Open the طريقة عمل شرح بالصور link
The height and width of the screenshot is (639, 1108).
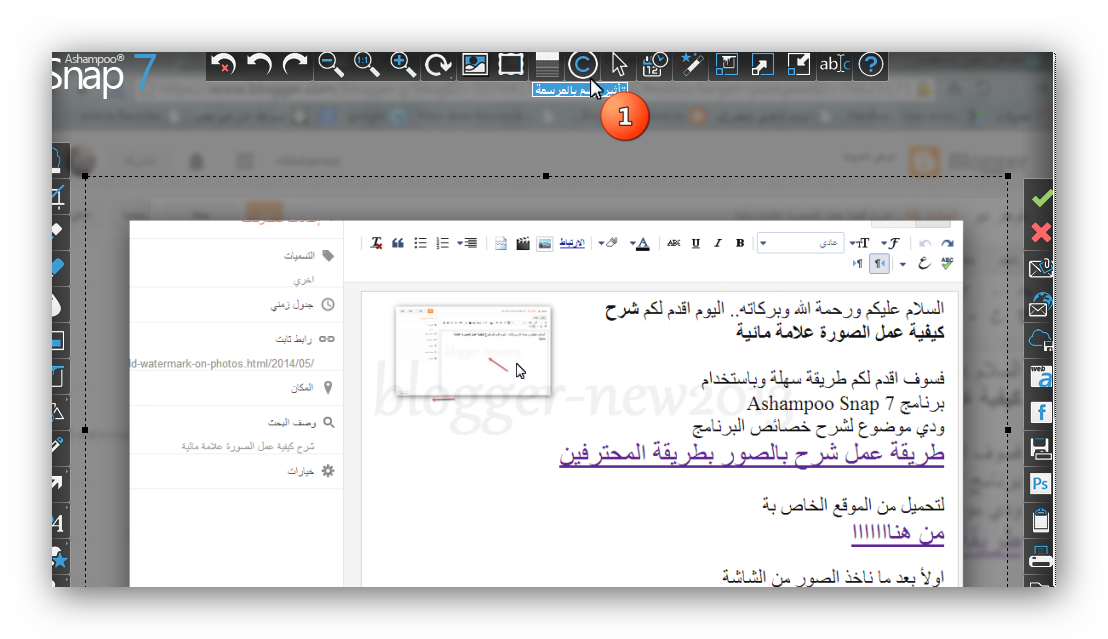pos(752,453)
